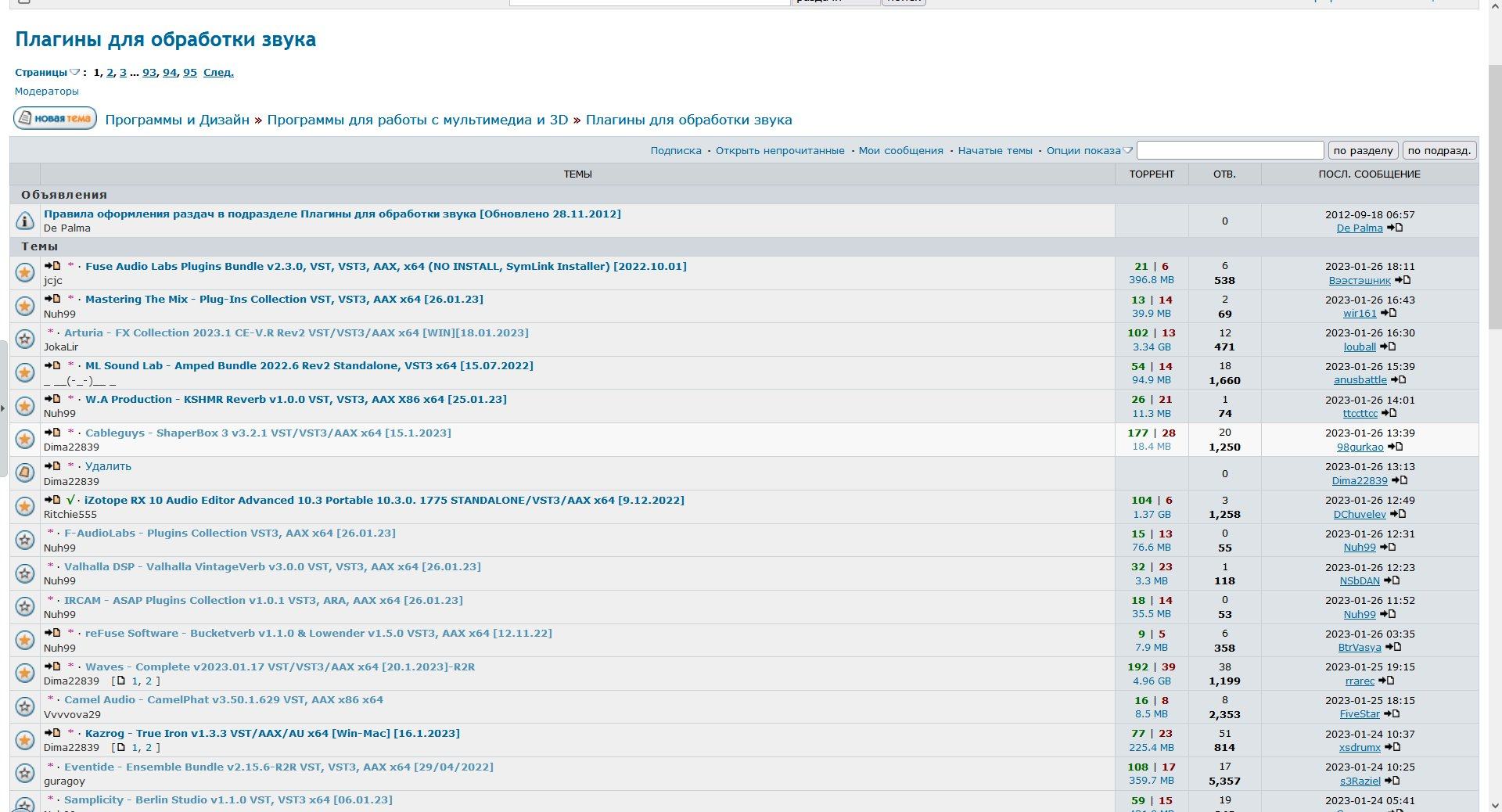Viewport: 1502px width, 812px height.
Task: Go to page 95 of the forum
Action: coord(190,73)
